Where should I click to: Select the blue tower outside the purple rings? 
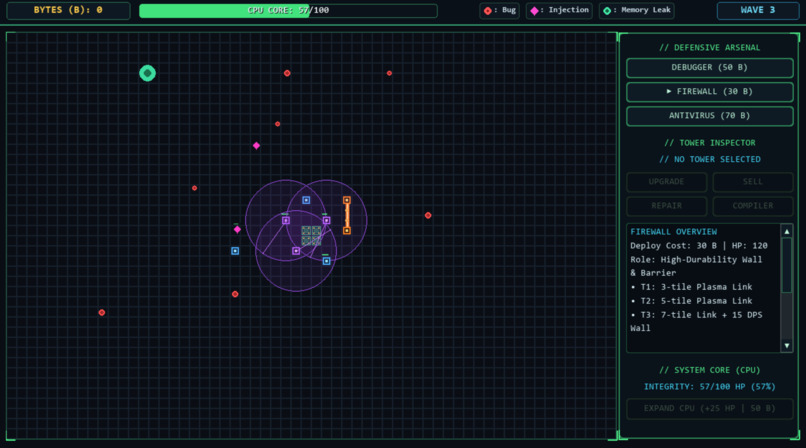point(235,251)
